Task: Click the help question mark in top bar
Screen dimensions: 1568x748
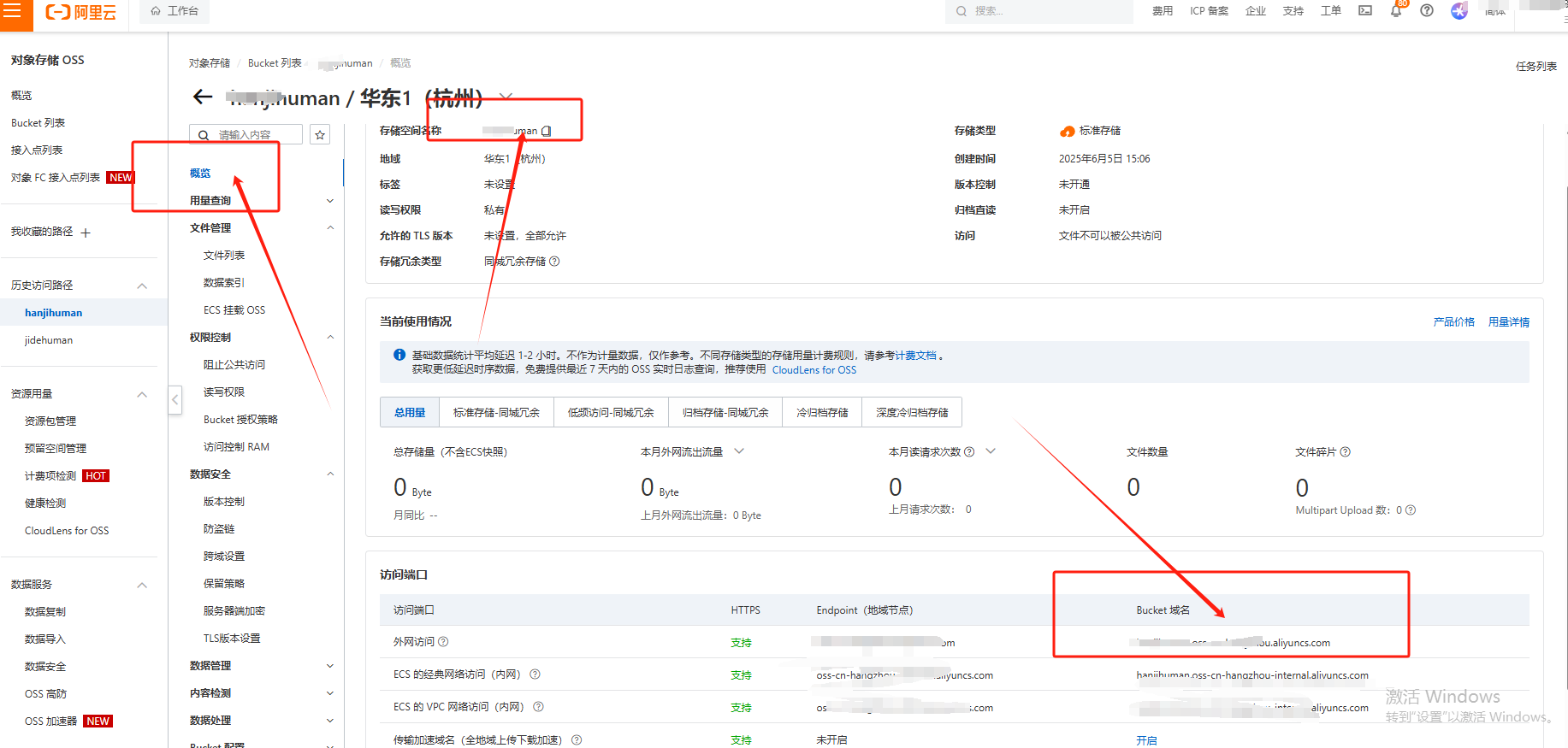Action: pyautogui.click(x=1427, y=11)
